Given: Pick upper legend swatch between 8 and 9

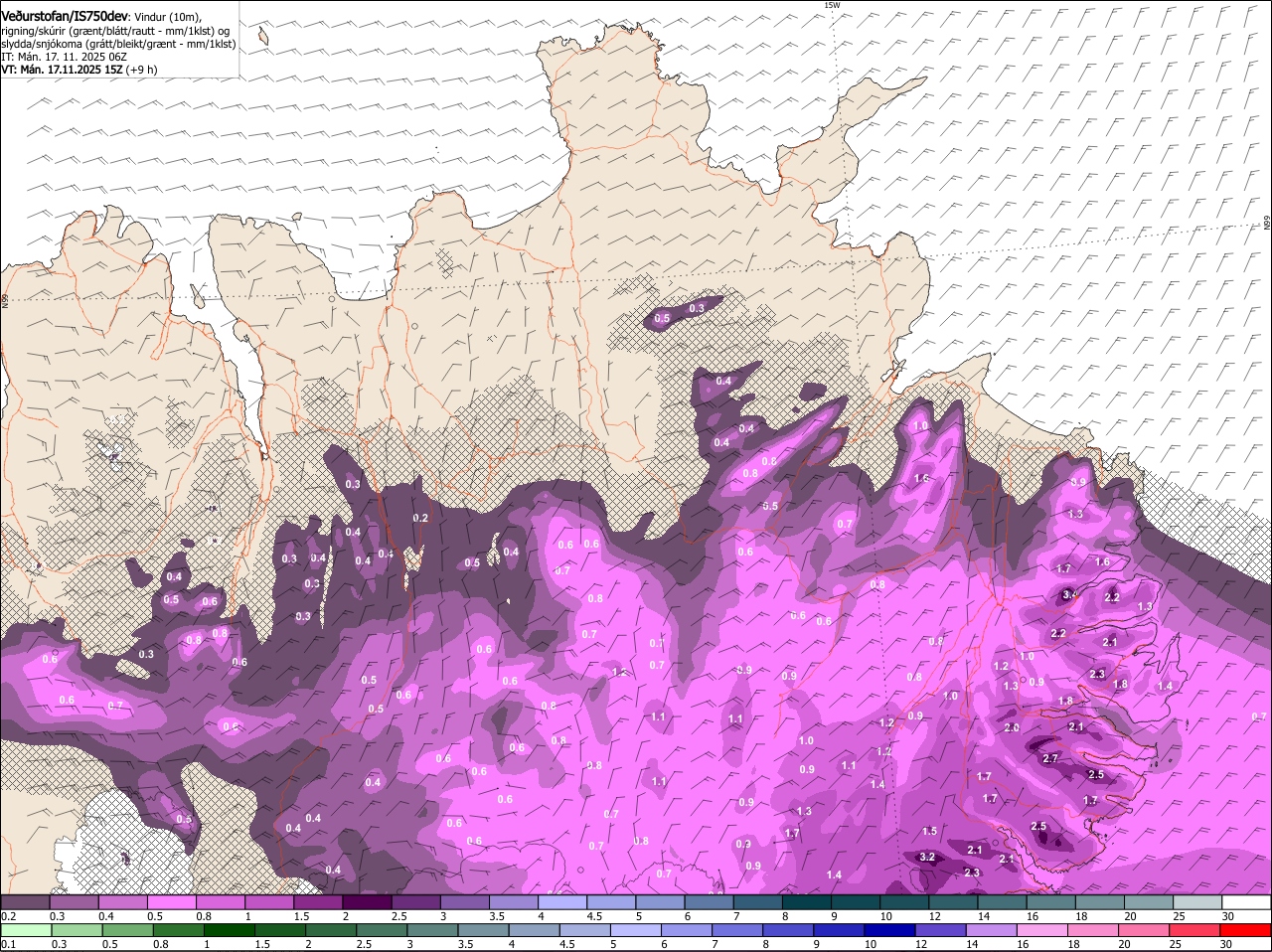Looking at the screenshot, I should [807, 902].
